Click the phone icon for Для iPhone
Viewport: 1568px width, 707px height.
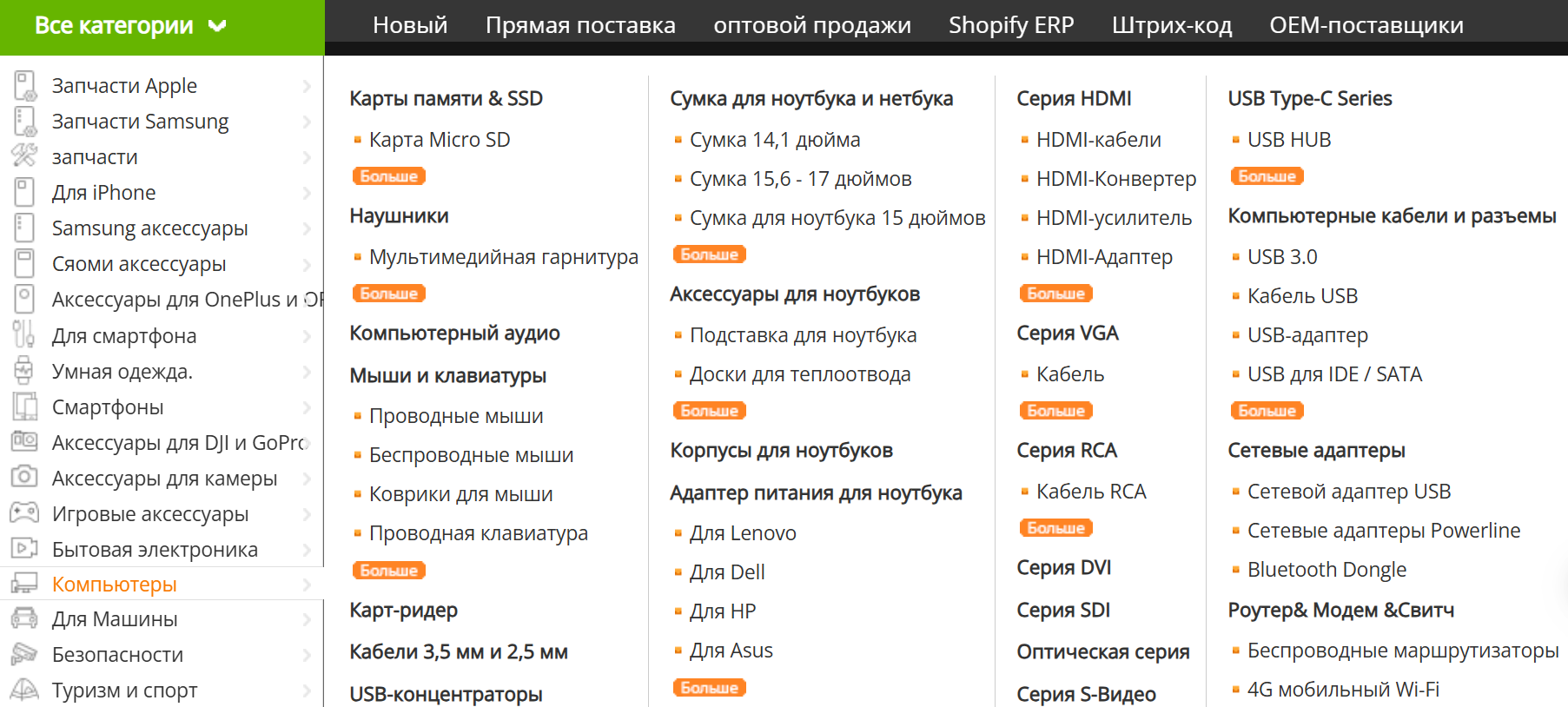[x=24, y=193]
